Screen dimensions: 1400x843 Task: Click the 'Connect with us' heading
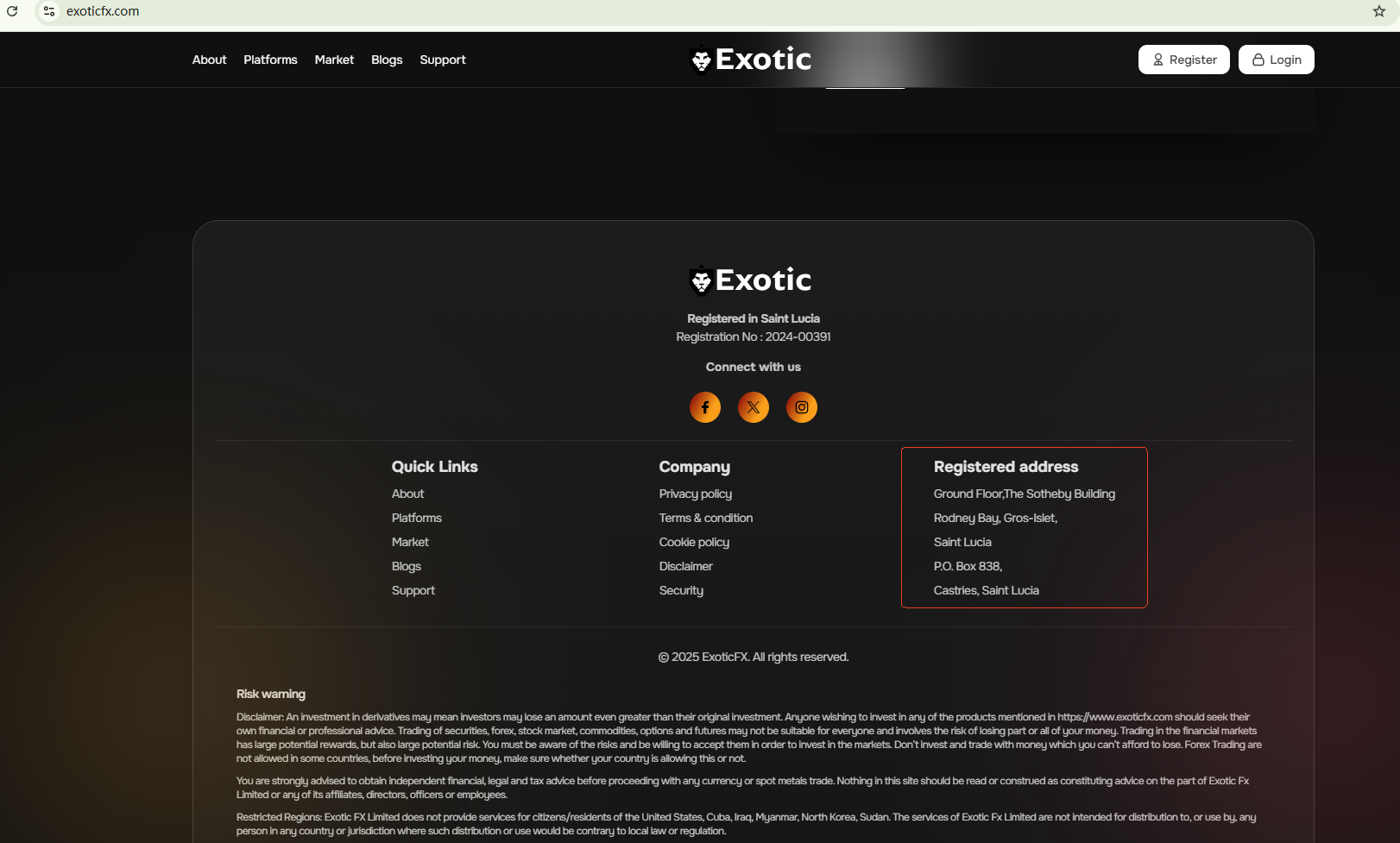point(754,367)
